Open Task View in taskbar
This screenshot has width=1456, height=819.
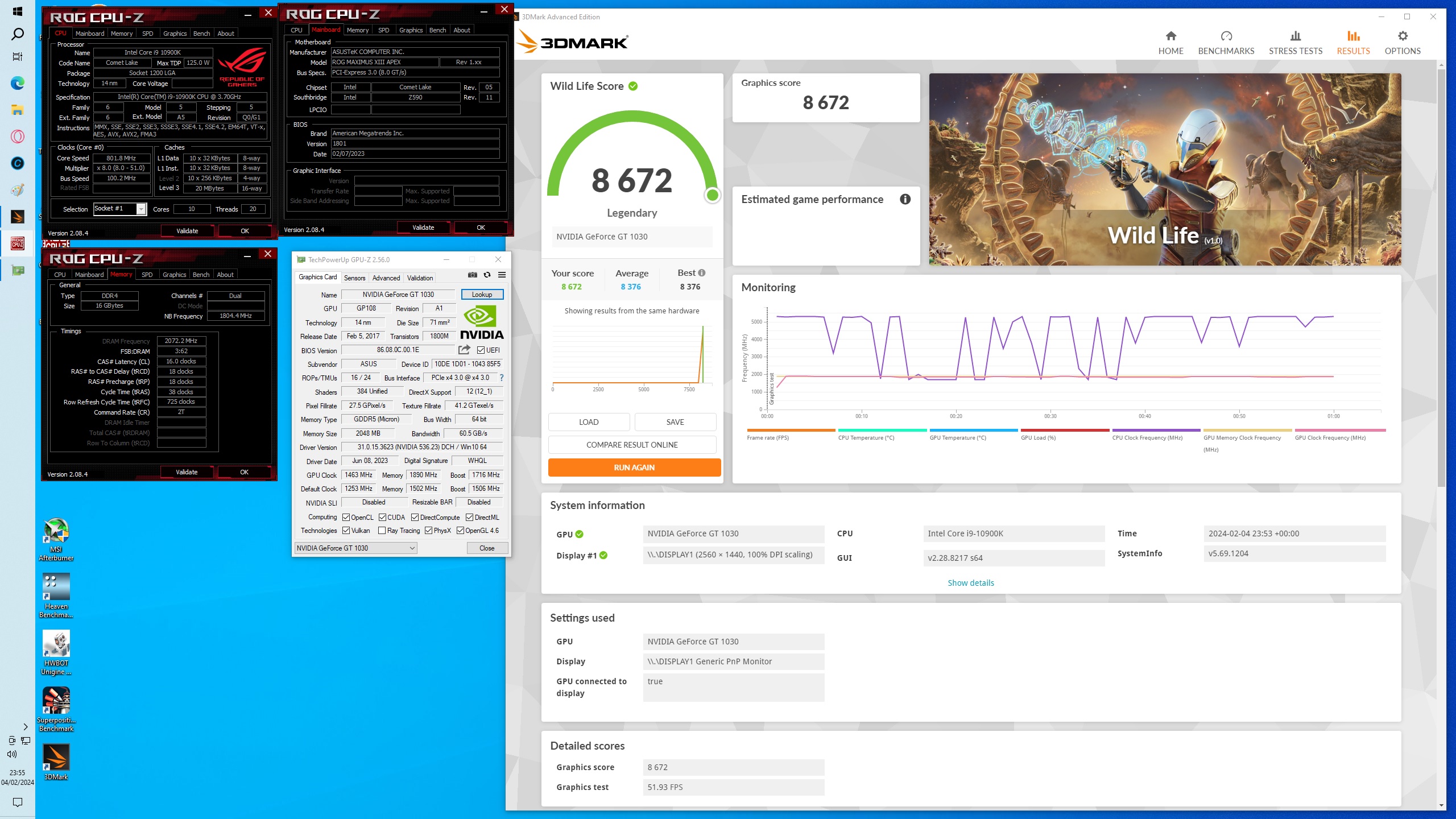coord(18,57)
